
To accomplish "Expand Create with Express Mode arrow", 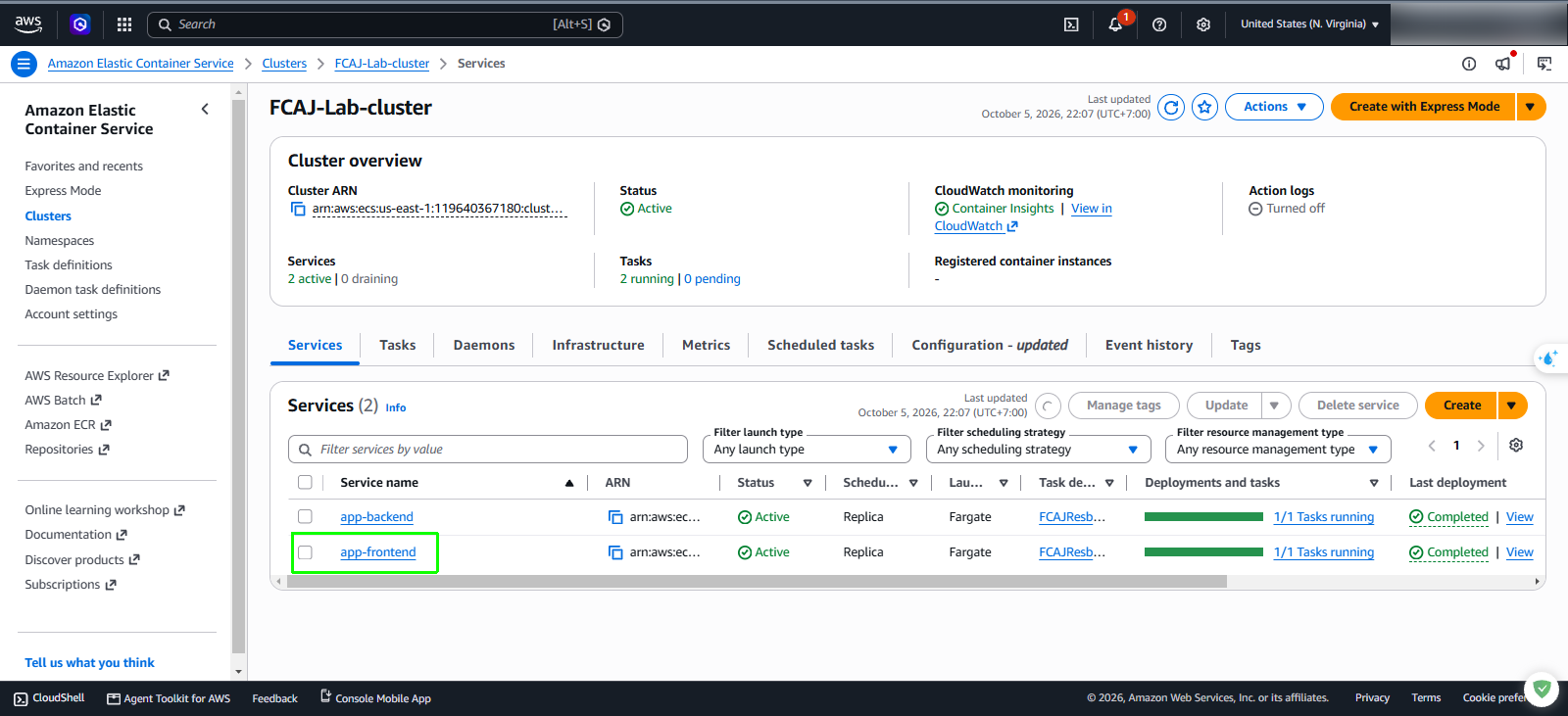I will 1531,107.
